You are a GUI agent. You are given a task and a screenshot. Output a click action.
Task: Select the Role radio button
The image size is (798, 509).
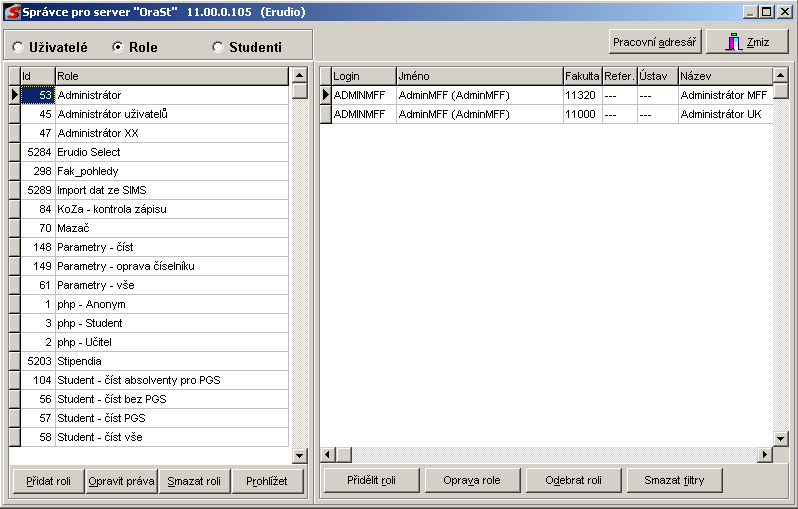(118, 47)
